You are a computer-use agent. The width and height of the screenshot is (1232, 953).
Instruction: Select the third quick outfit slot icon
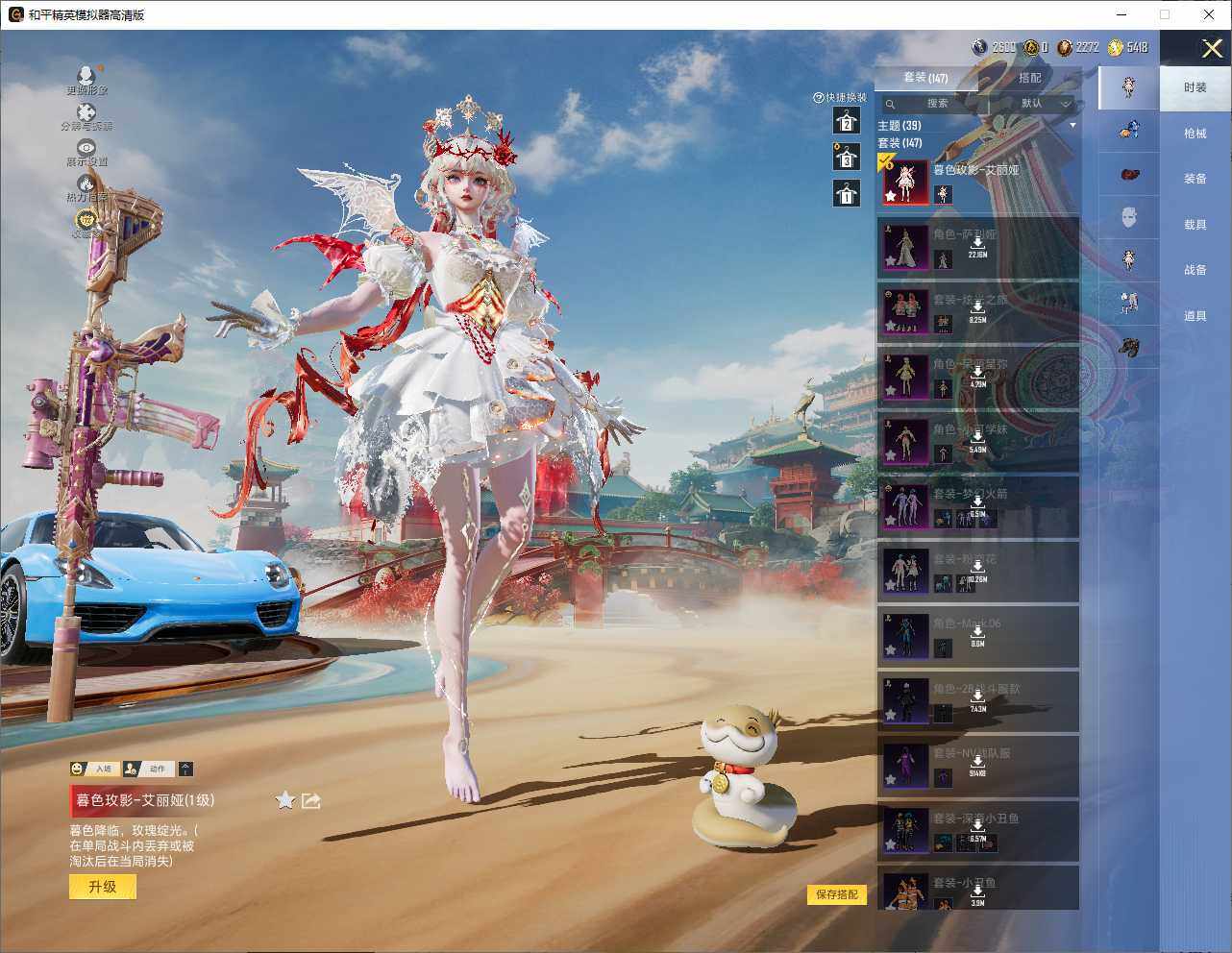846,193
